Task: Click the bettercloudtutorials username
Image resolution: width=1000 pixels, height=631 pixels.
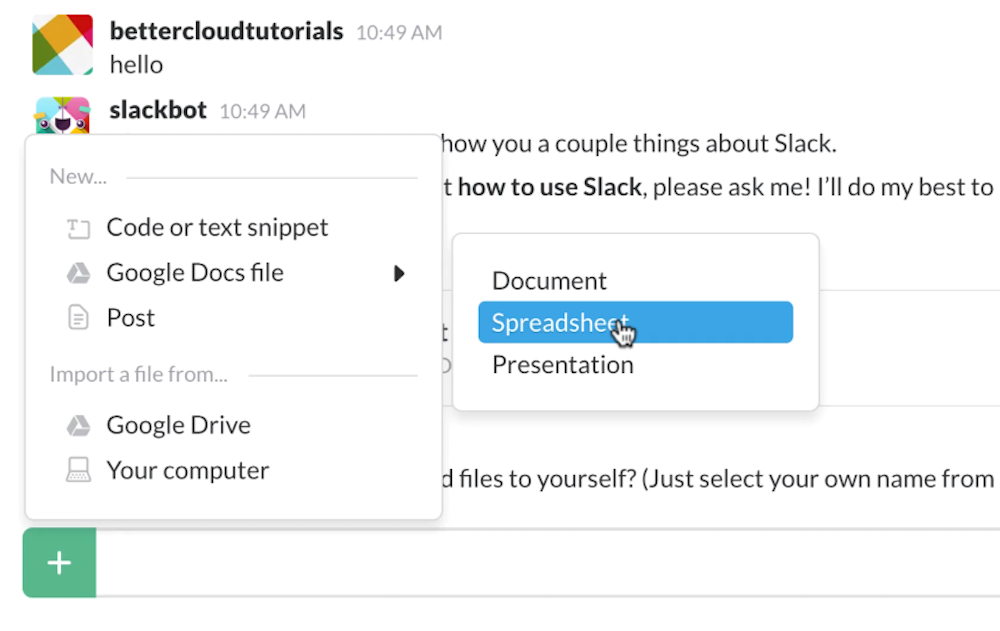Action: 226,31
